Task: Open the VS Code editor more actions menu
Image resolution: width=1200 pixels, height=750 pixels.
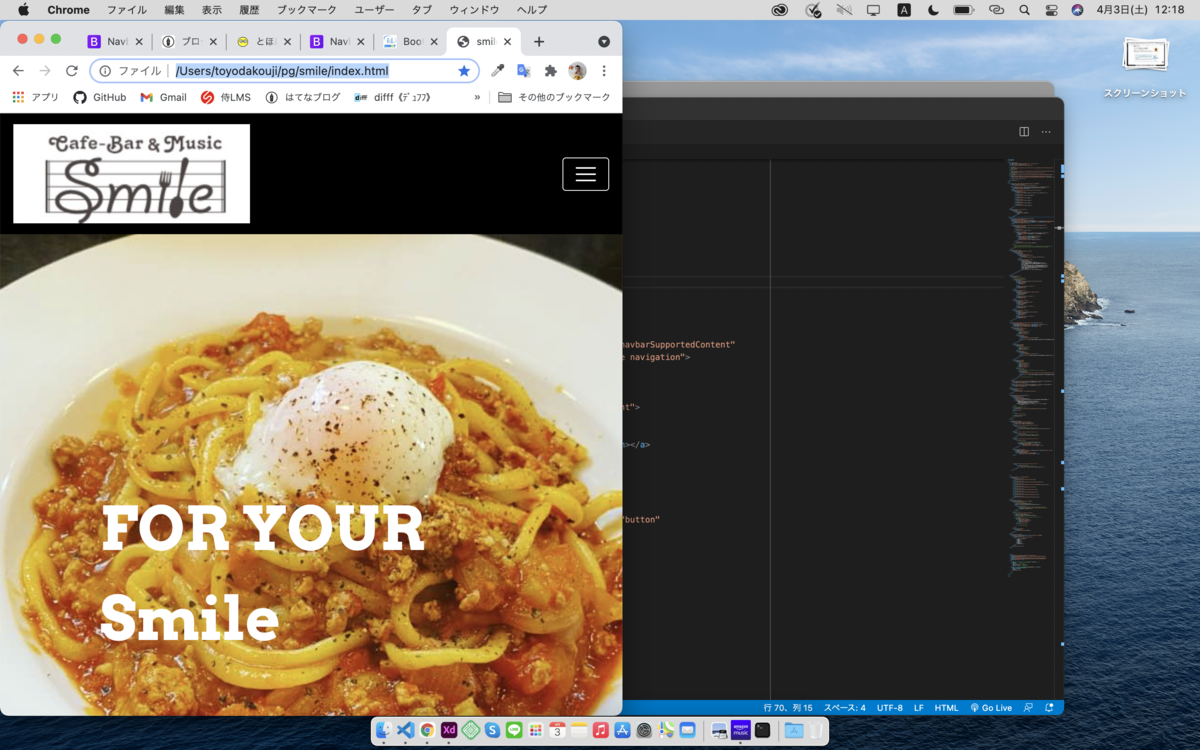Action: click(x=1046, y=131)
